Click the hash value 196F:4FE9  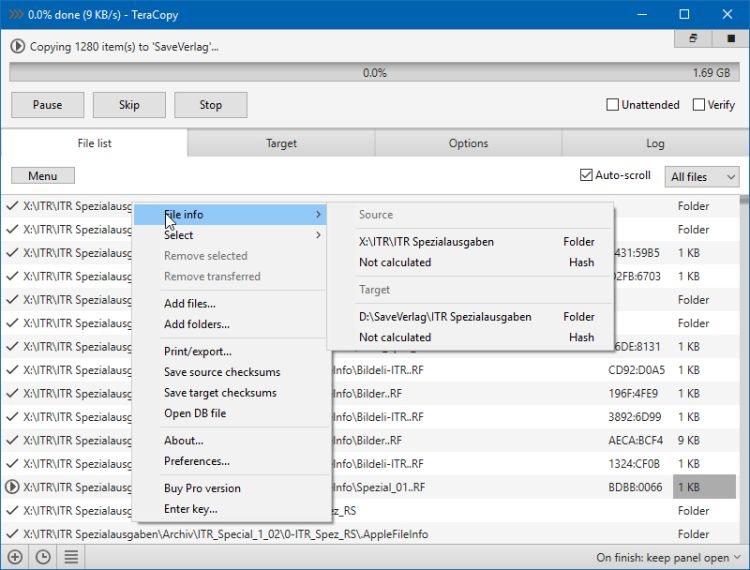tap(633, 393)
